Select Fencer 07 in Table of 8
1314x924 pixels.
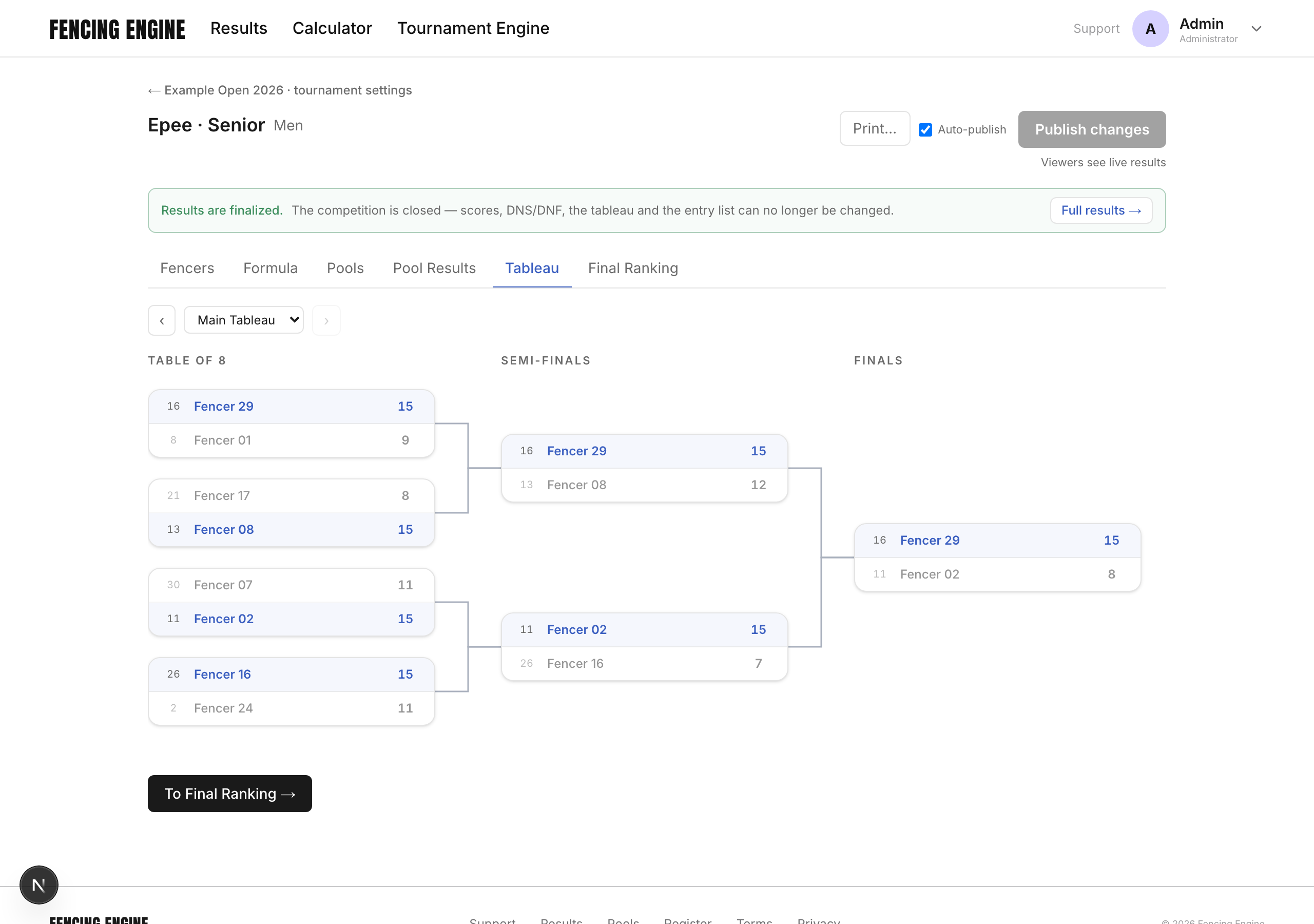292,585
